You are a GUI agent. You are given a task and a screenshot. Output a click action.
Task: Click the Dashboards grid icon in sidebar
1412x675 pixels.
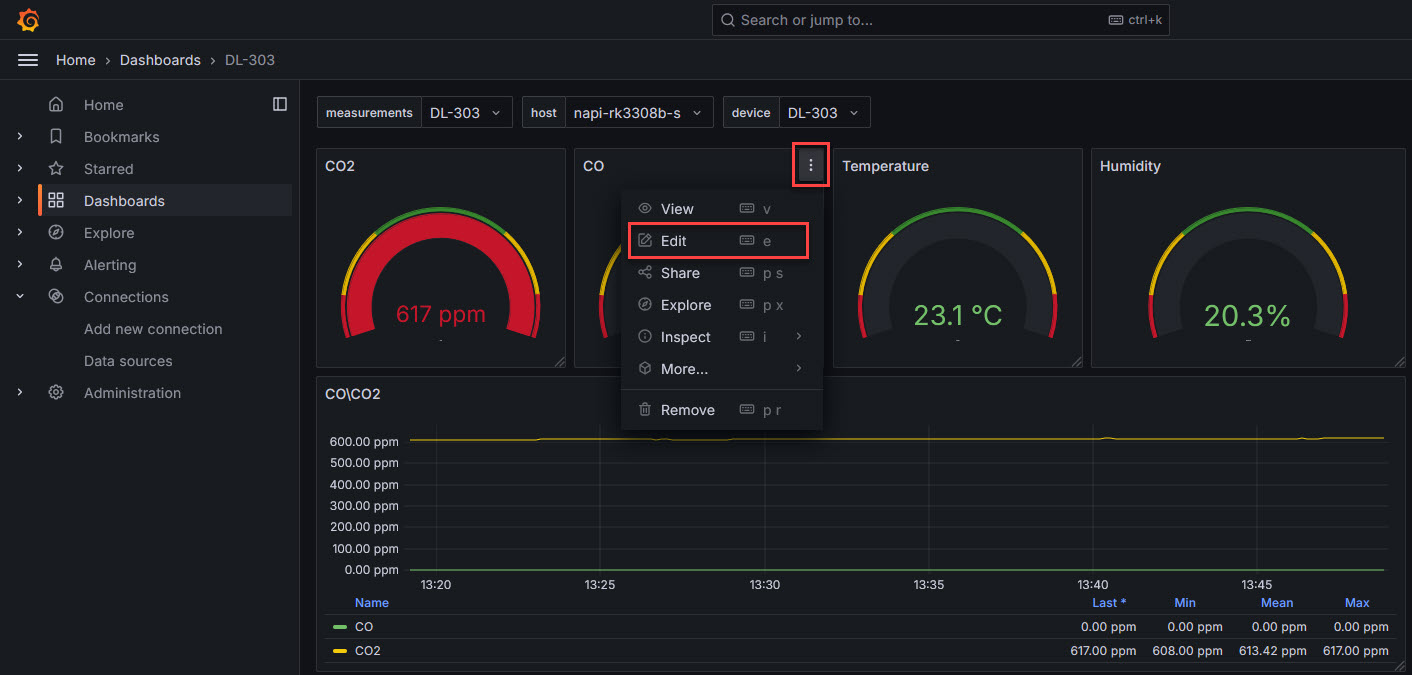tap(56, 200)
